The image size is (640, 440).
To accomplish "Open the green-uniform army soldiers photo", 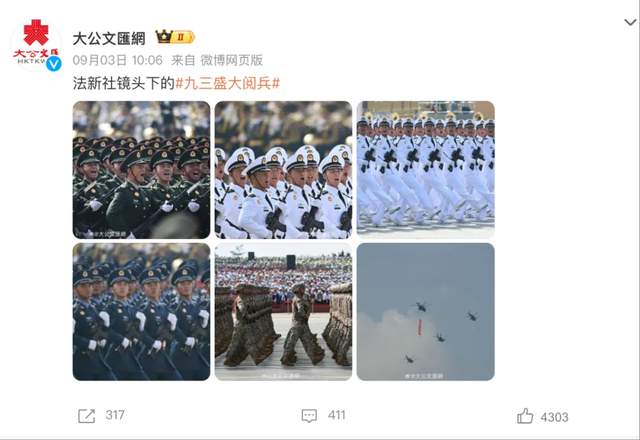I will point(141,170).
